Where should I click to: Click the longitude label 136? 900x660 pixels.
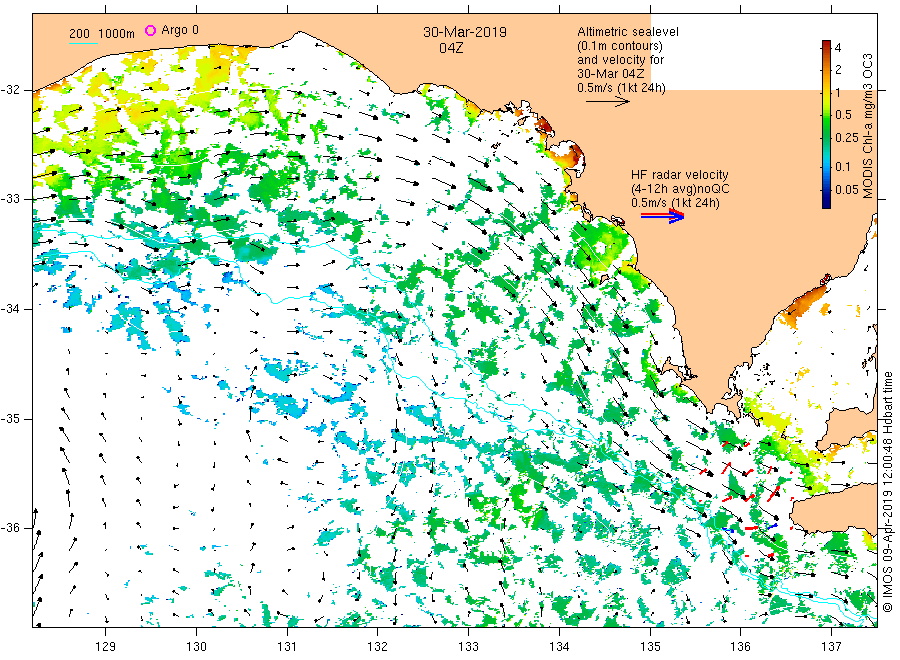click(x=740, y=647)
